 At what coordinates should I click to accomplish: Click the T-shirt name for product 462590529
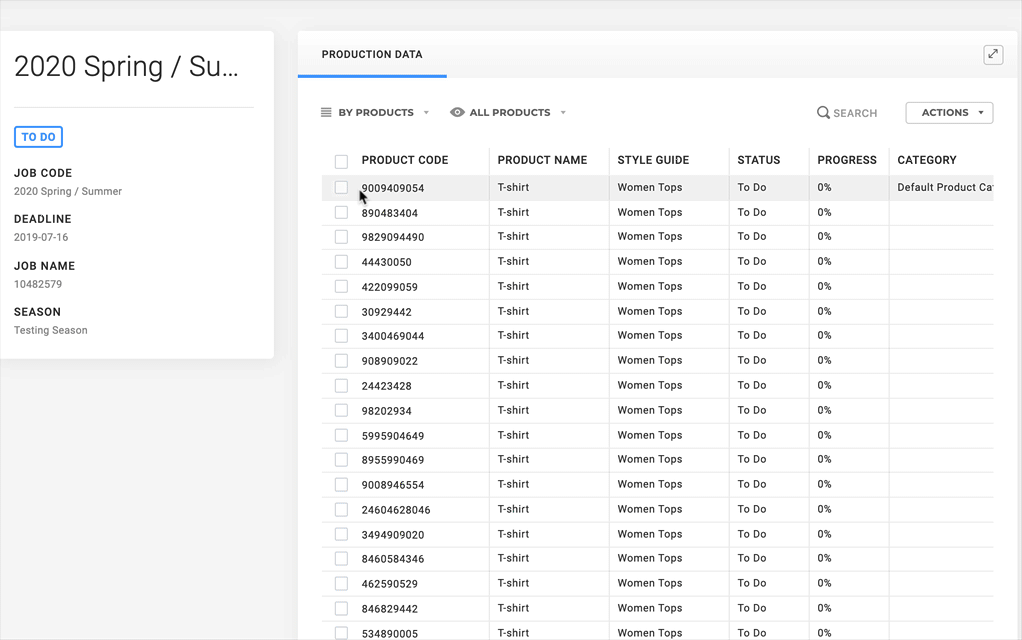tap(513, 583)
